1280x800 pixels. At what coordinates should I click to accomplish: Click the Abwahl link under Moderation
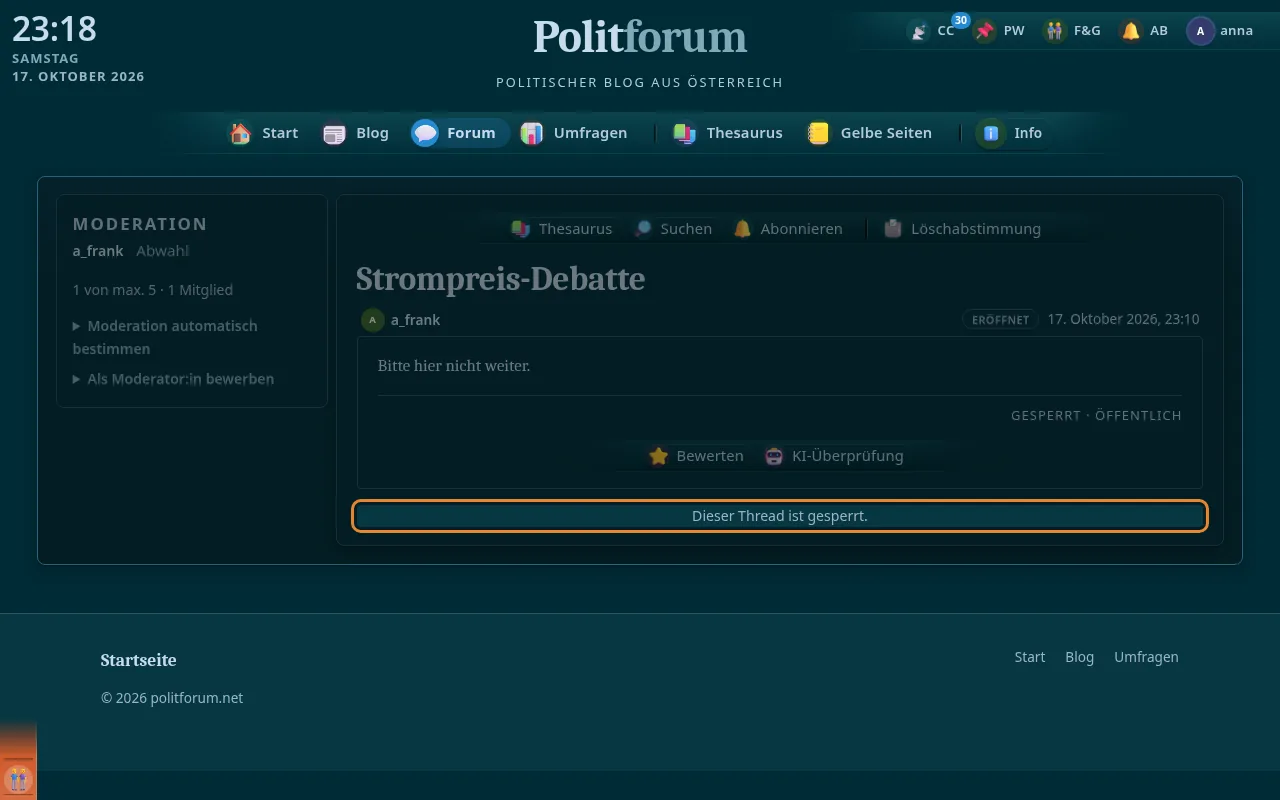point(163,251)
